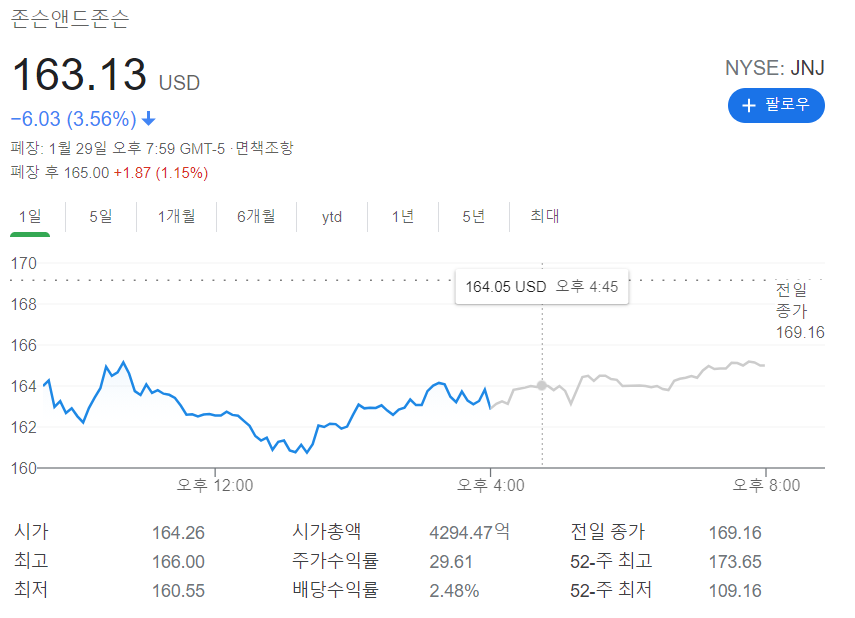Click the 52-주 최고 value 173.65
This screenshot has width=855, height=618.
tap(734, 561)
